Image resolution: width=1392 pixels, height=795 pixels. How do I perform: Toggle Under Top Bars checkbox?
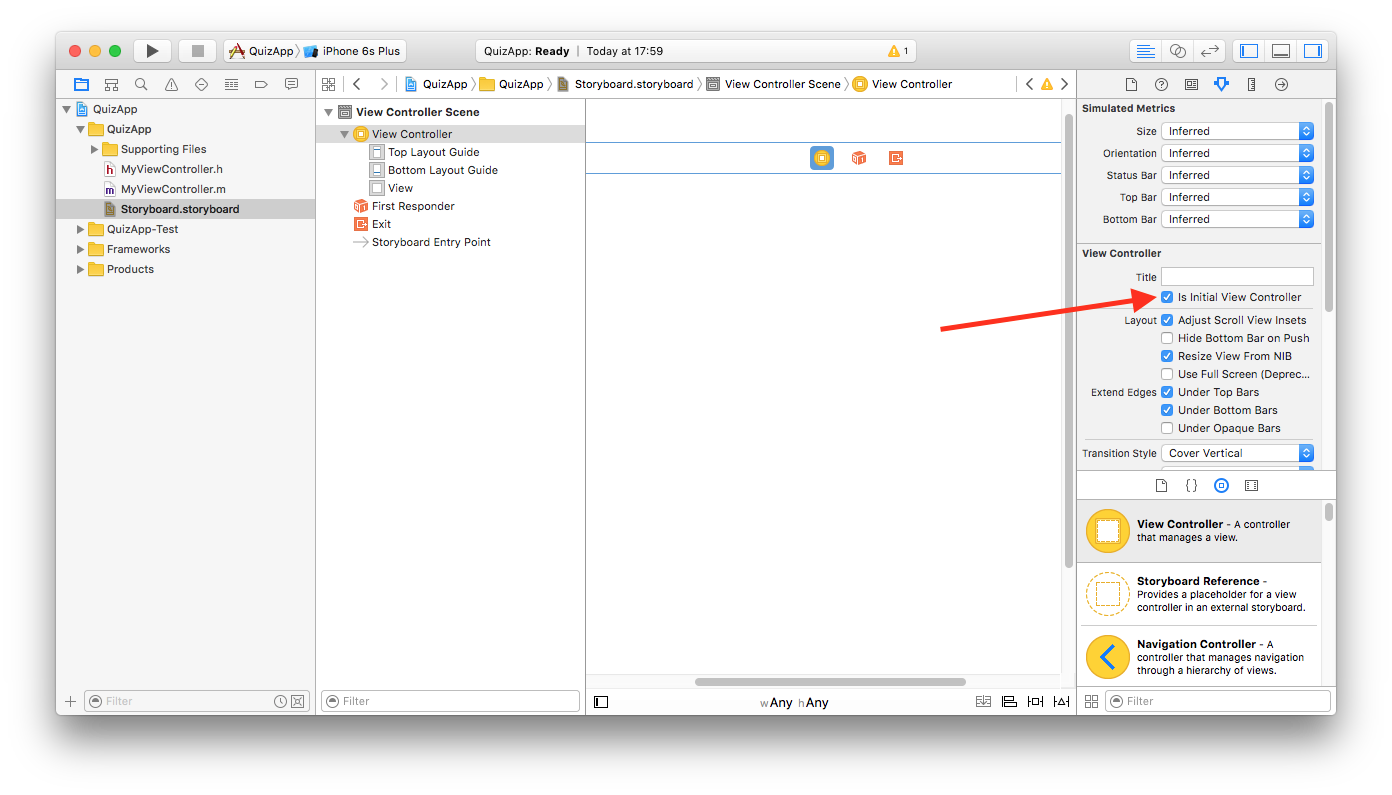[x=1167, y=392]
